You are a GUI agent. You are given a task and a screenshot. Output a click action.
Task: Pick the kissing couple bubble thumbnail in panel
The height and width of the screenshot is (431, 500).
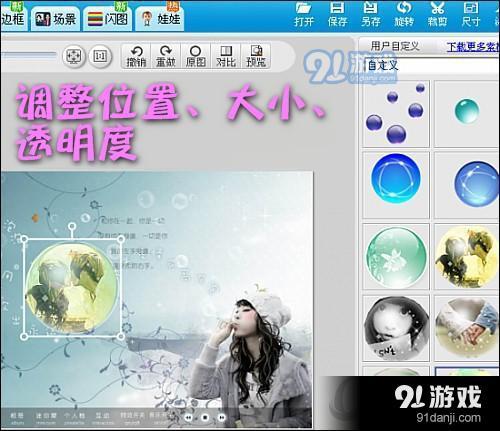click(467, 257)
